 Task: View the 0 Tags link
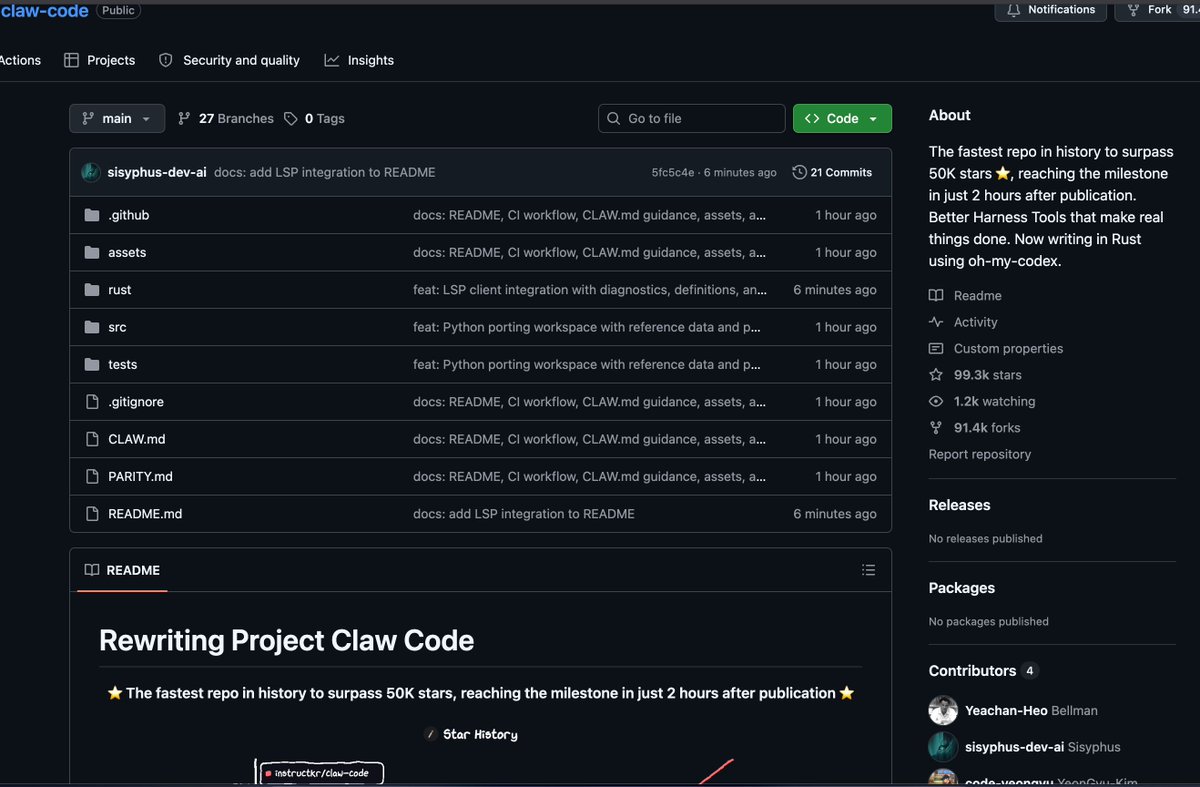(x=314, y=118)
